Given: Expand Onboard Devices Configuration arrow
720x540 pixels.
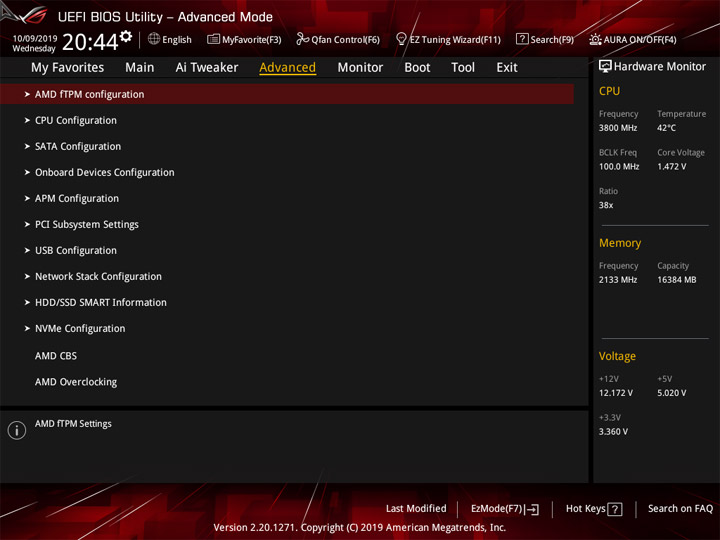Looking at the screenshot, I should click(27, 172).
